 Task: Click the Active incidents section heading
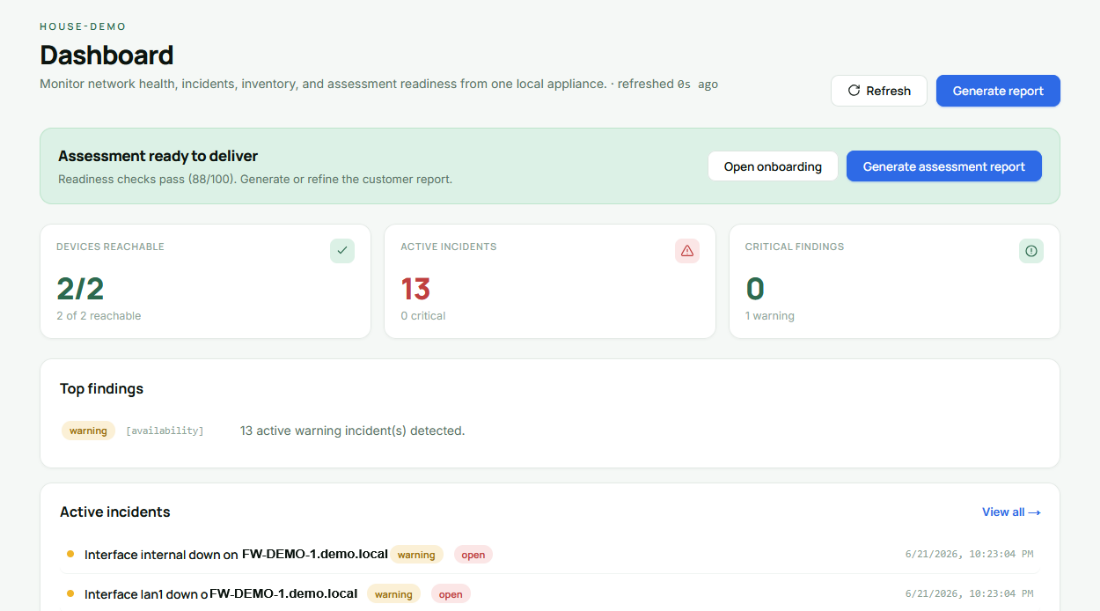pos(115,512)
